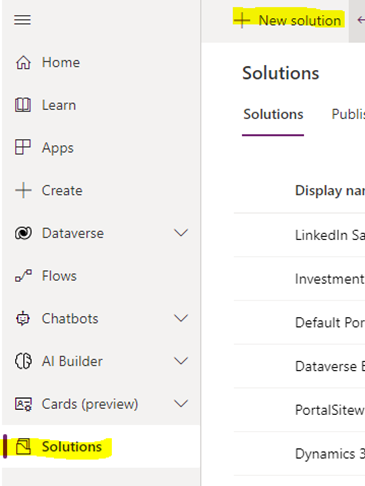Open the Apps grid icon
This screenshot has height=486, width=365.
coord(23,147)
